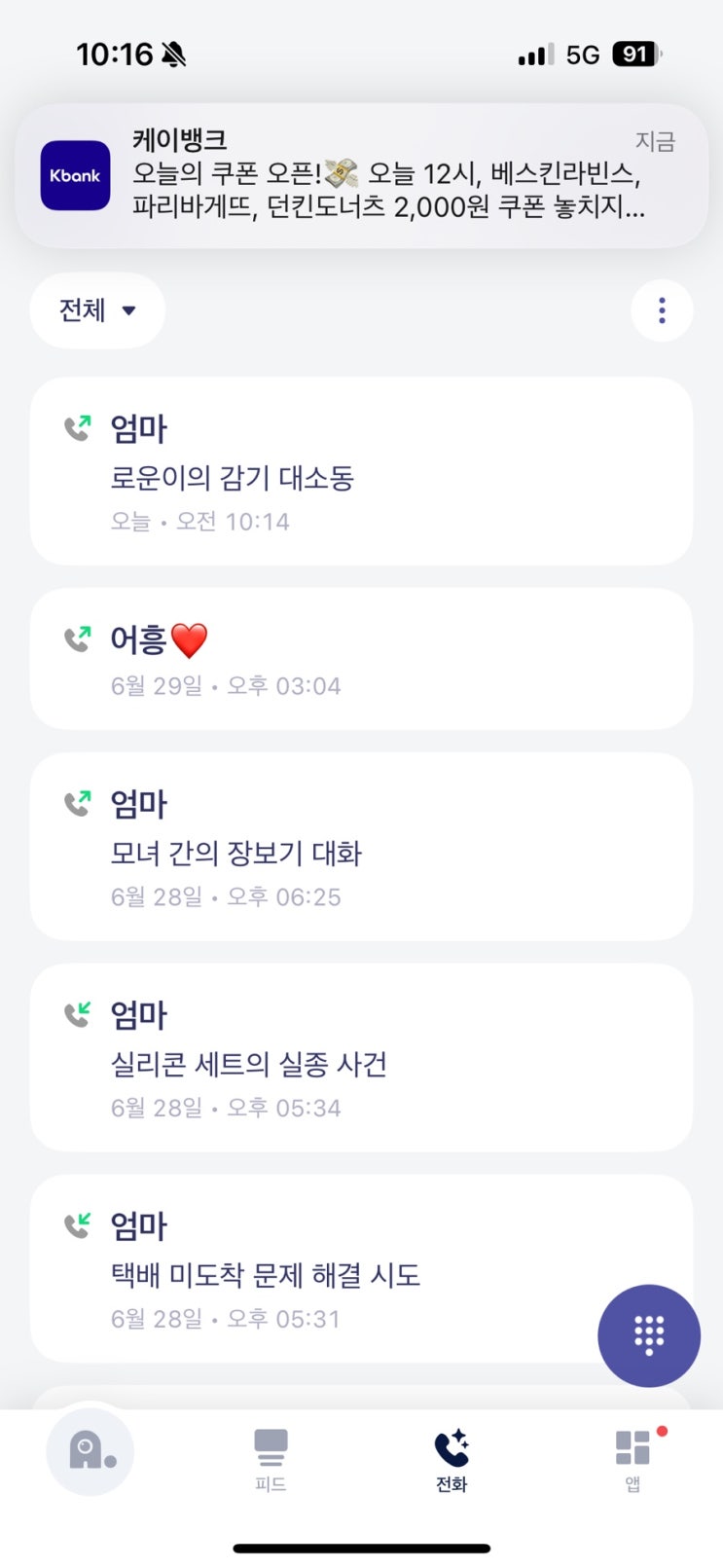The image size is (723, 1568).
Task: Tap the small arrow next to 전체
Action: click(x=128, y=311)
